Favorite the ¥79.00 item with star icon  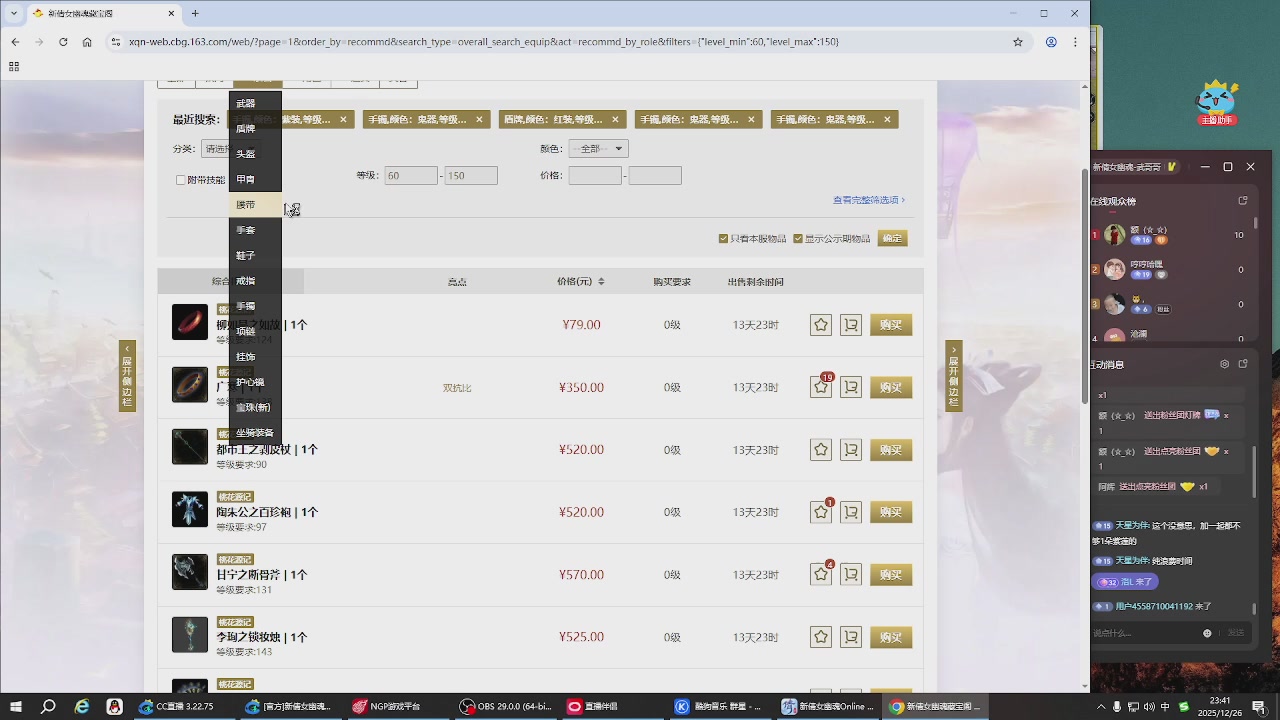coord(821,325)
